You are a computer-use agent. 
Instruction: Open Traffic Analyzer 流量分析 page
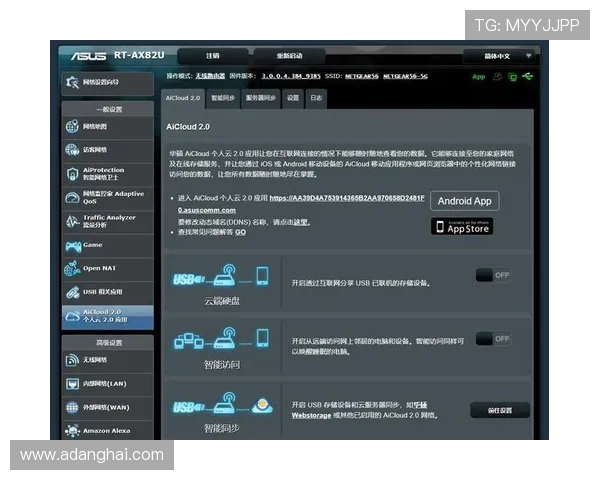tap(108, 221)
